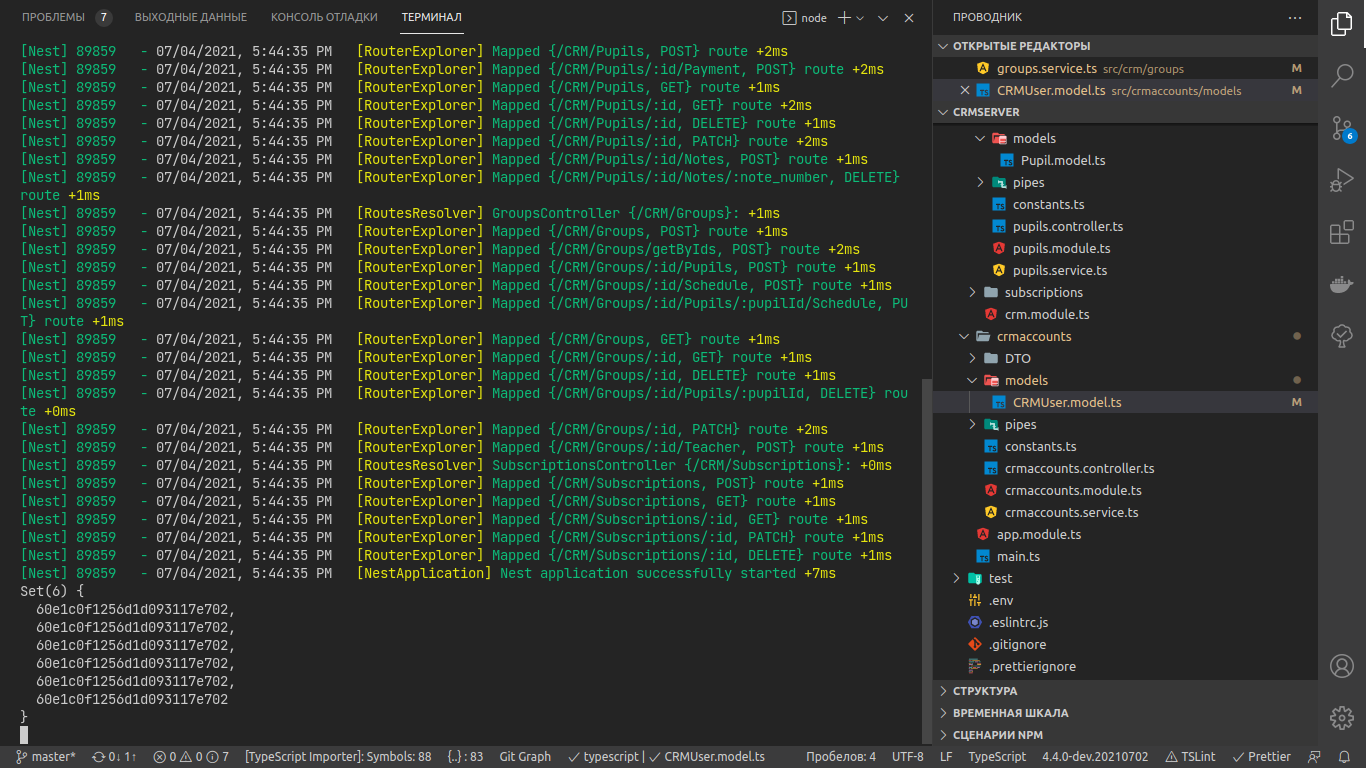Click the Prettier status item
The image size is (1366, 768).
[x=1261, y=757]
